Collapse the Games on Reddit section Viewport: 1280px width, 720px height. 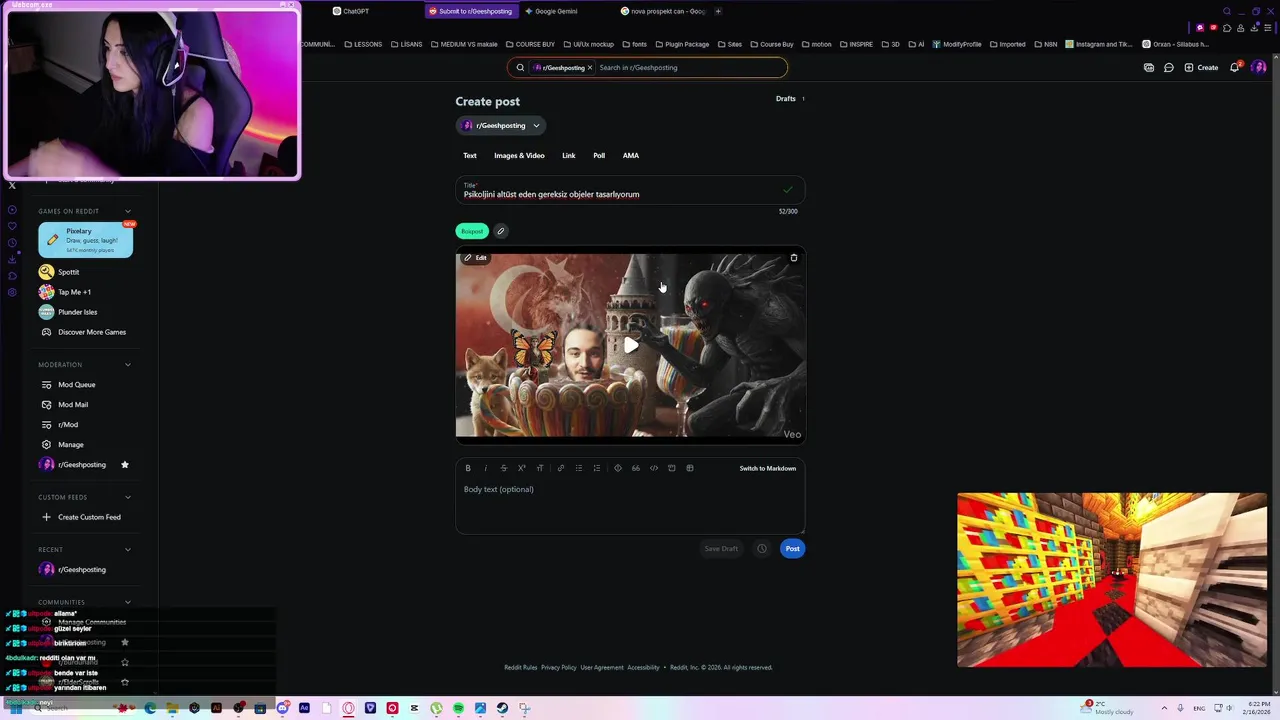pyautogui.click(x=128, y=211)
